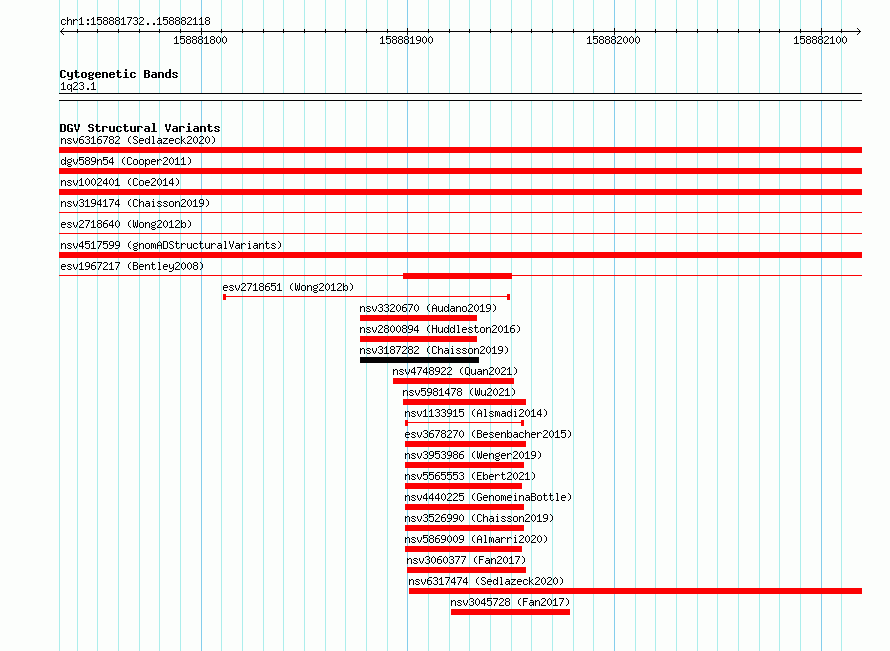
Task: Select the nsv4517599 (gnomADStructuralVariants) label
Action: tap(171, 245)
